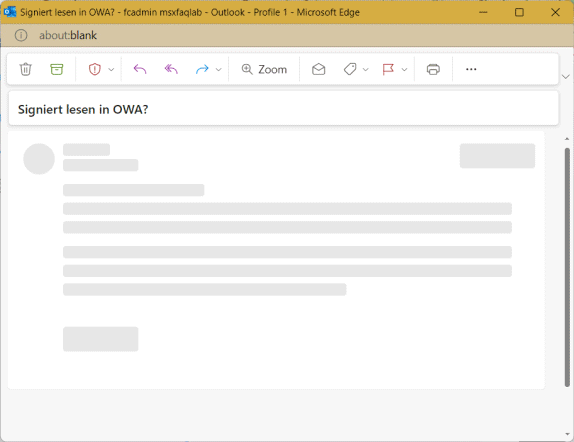
Task: Archive the message with the green box icon
Action: pos(56,69)
